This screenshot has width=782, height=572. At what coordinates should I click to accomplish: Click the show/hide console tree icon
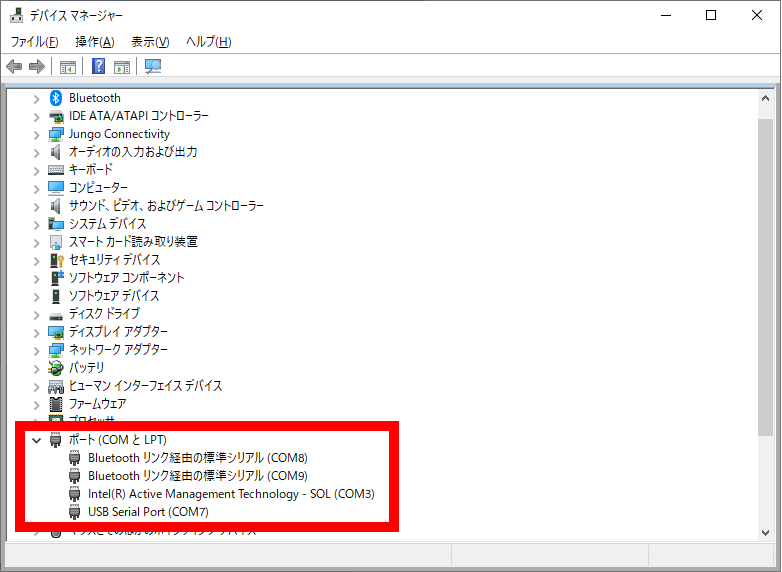(67, 67)
